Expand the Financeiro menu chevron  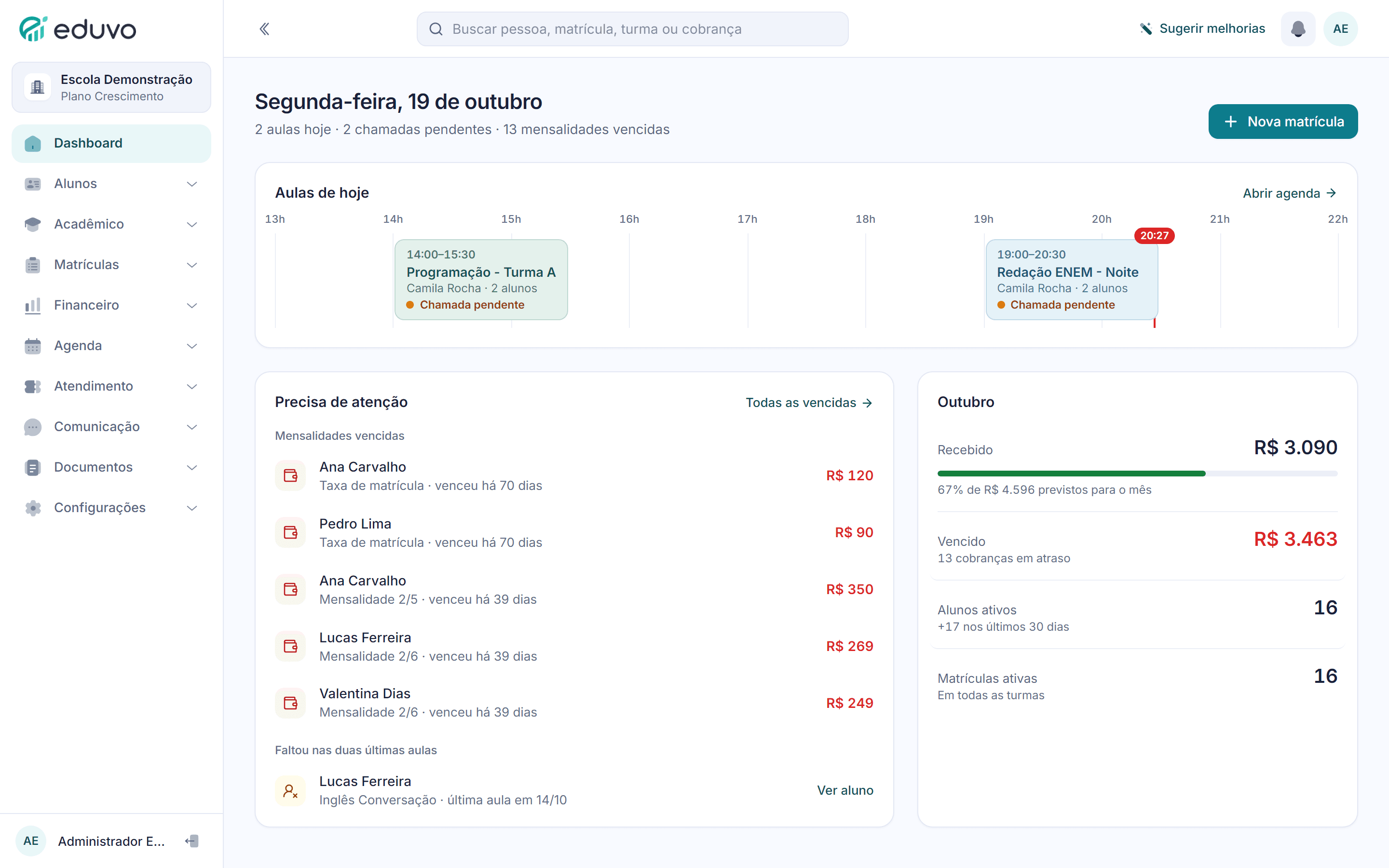click(192, 305)
